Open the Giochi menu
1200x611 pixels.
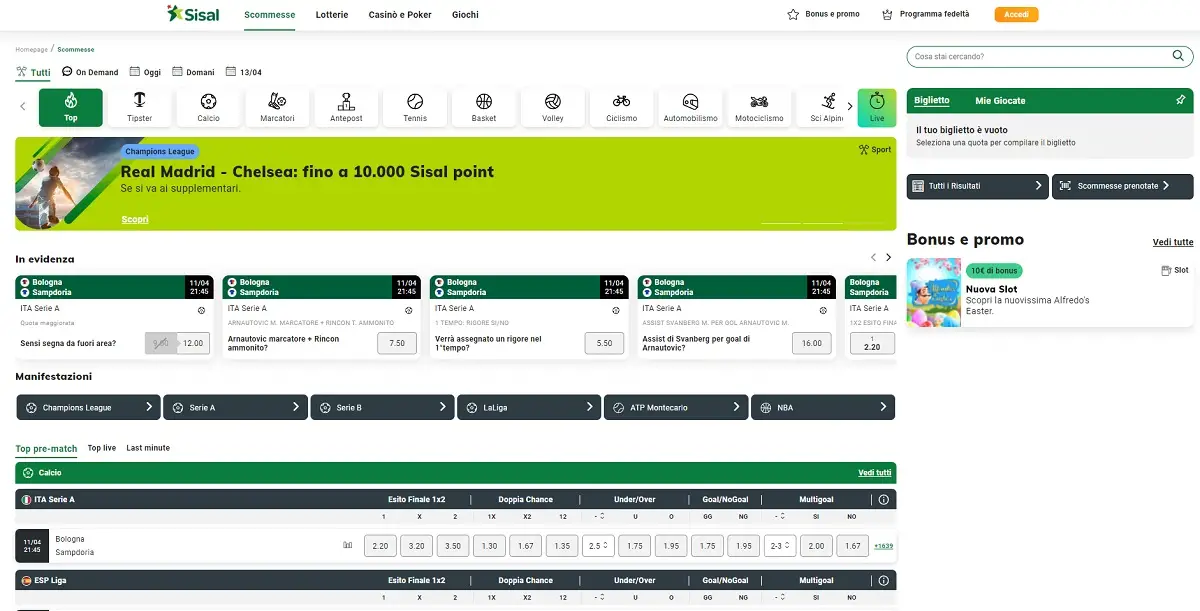465,15
